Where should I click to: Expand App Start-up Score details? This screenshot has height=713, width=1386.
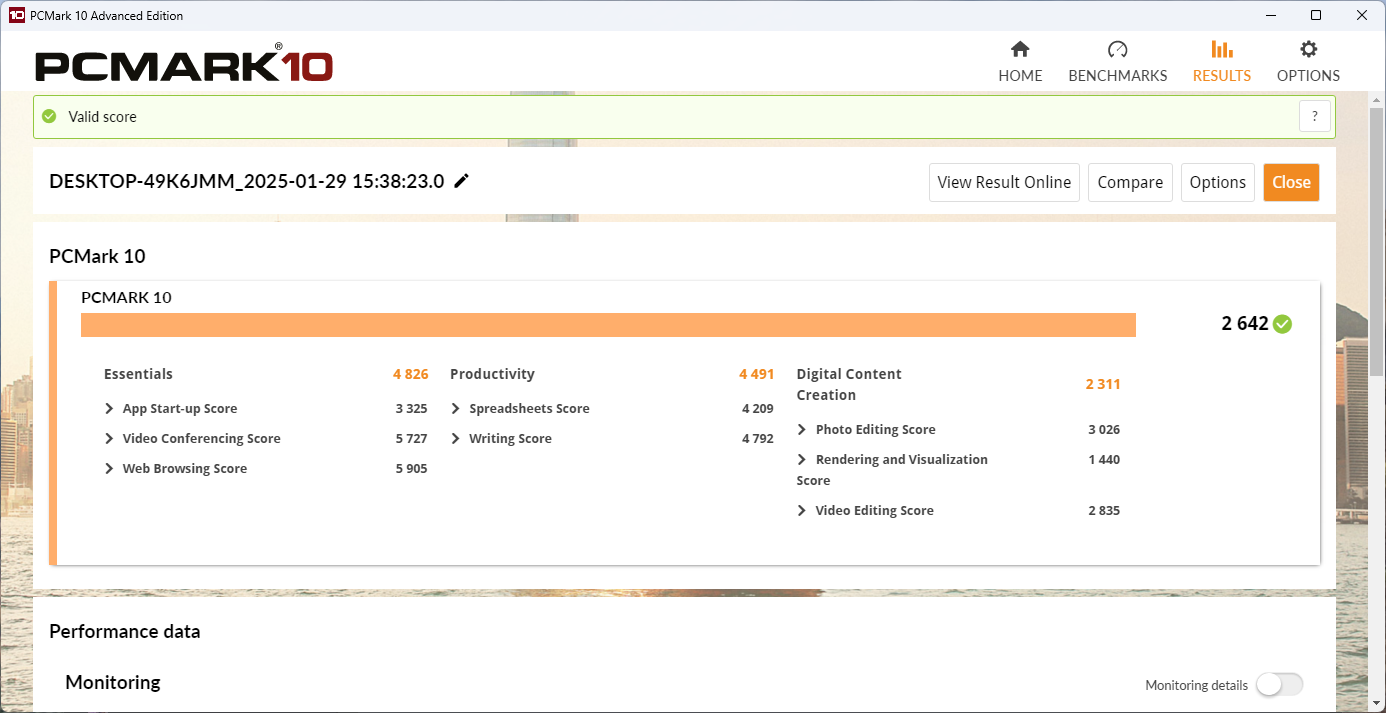click(x=109, y=409)
